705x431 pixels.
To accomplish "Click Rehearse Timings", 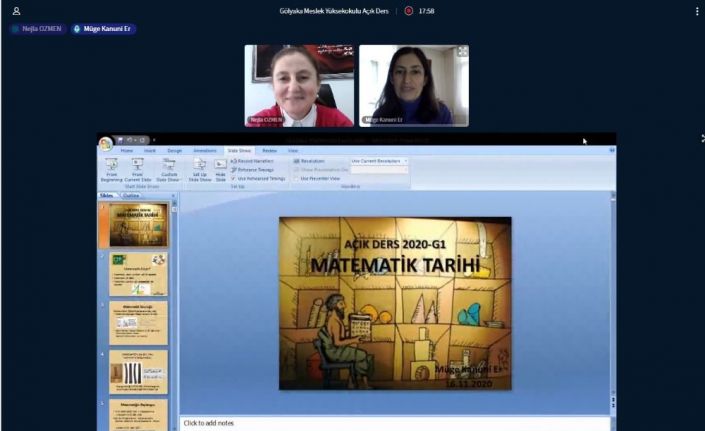I will click(252, 169).
